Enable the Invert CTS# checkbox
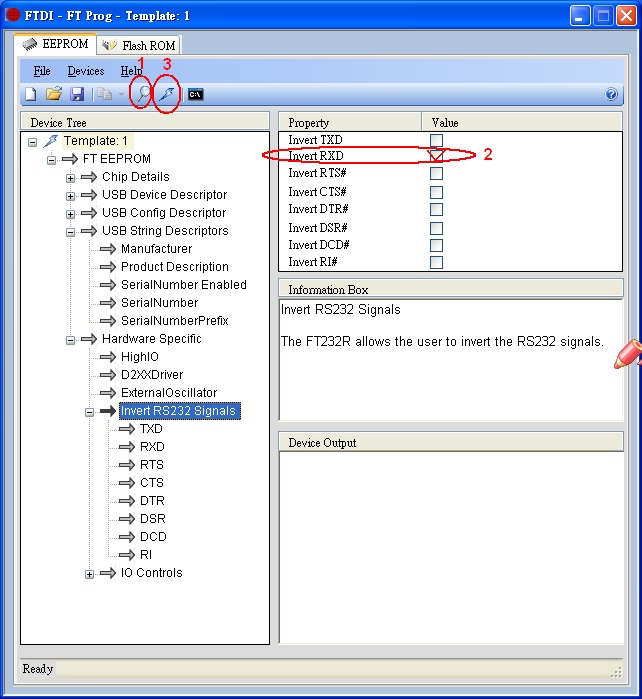 [436, 193]
